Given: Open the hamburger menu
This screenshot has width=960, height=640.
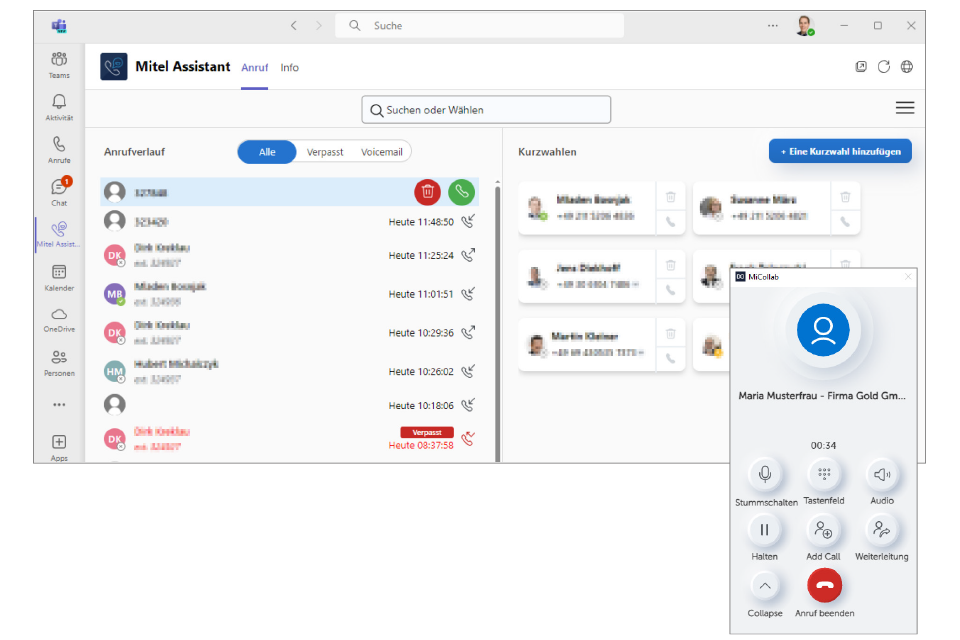Looking at the screenshot, I should (x=905, y=108).
